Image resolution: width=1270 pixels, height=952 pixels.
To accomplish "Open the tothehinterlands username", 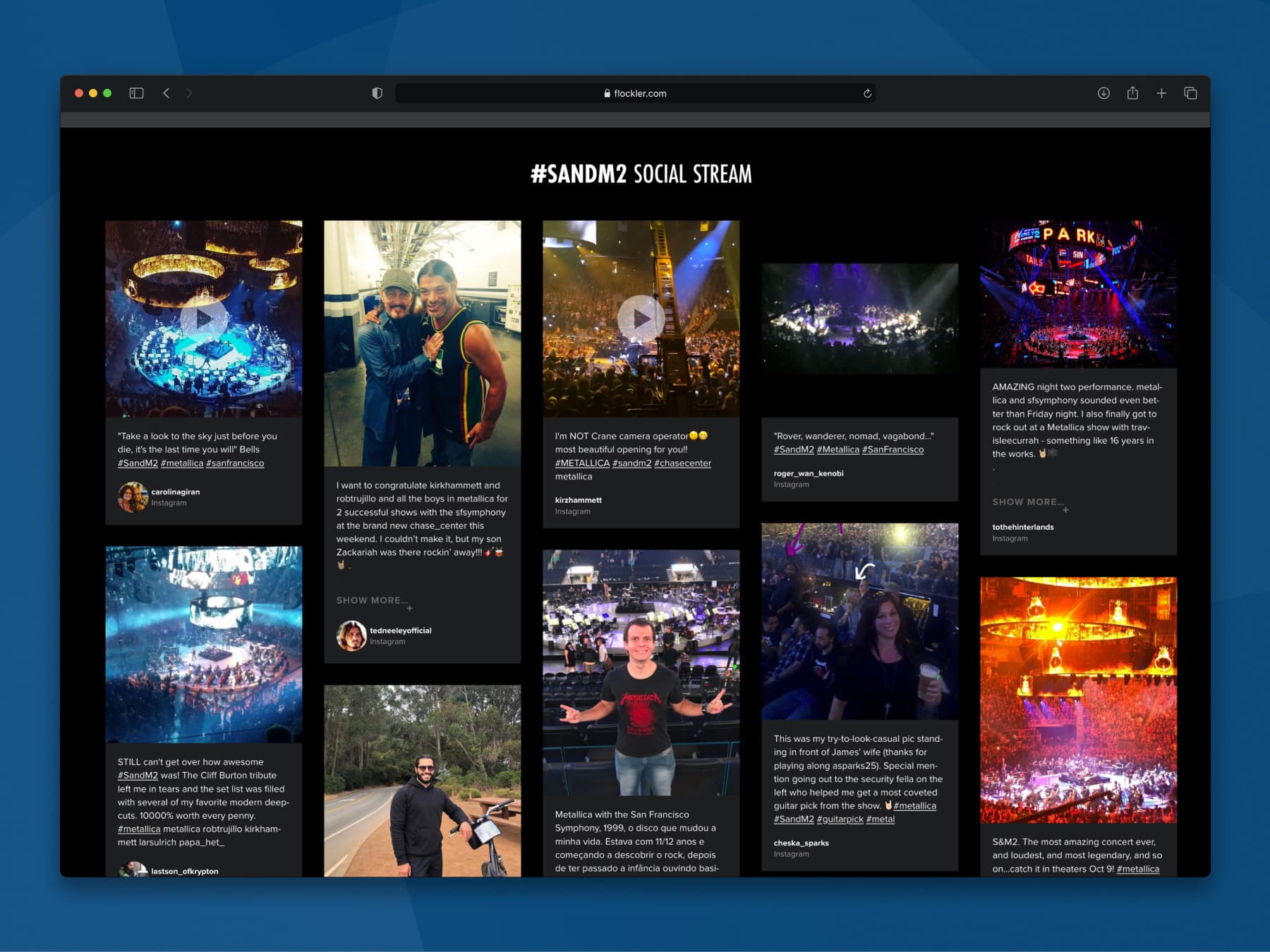I will pyautogui.click(x=1023, y=527).
